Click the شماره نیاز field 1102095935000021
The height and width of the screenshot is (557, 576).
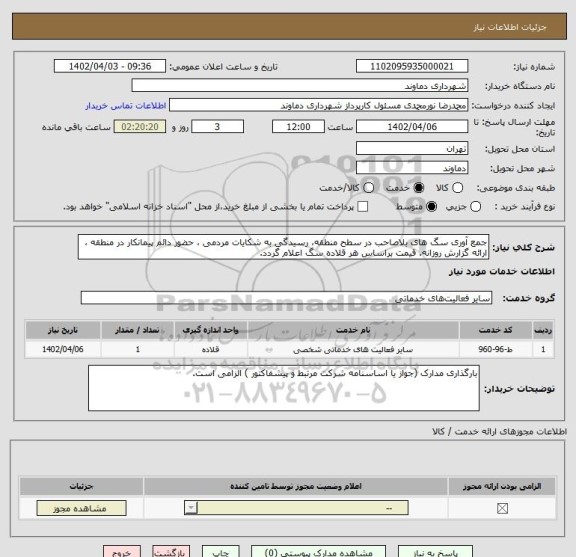[x=412, y=66]
